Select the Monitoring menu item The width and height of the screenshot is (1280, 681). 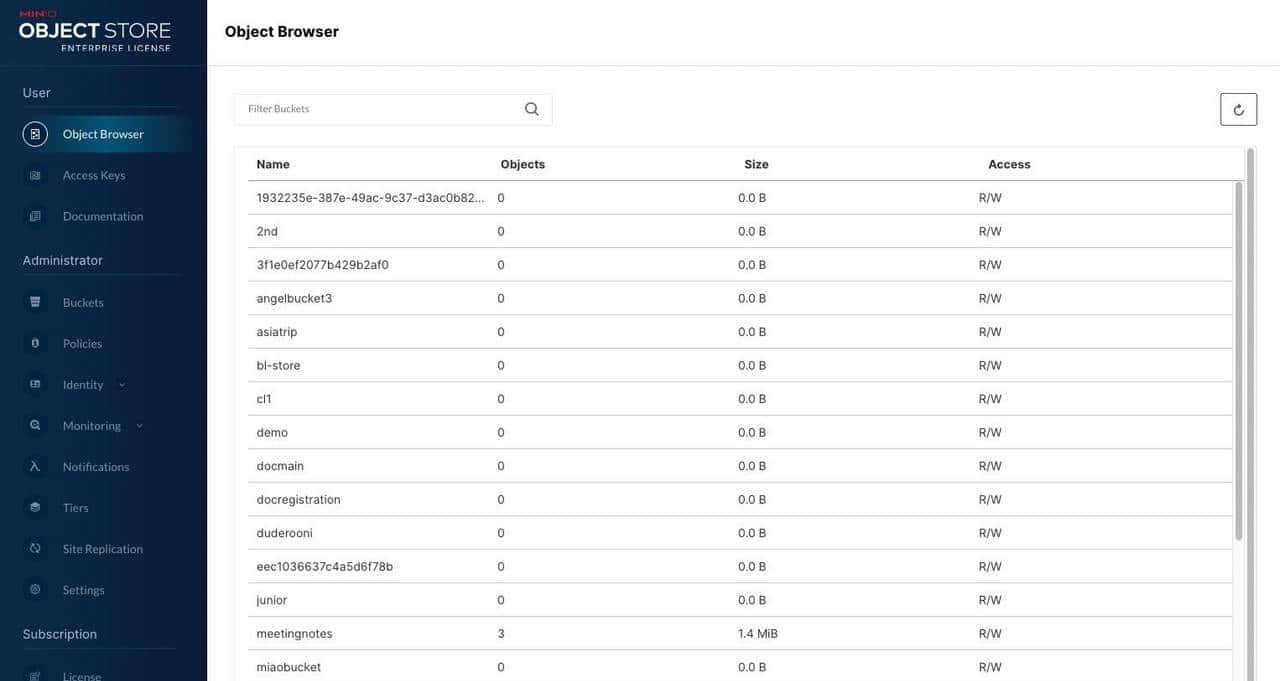click(x=91, y=426)
